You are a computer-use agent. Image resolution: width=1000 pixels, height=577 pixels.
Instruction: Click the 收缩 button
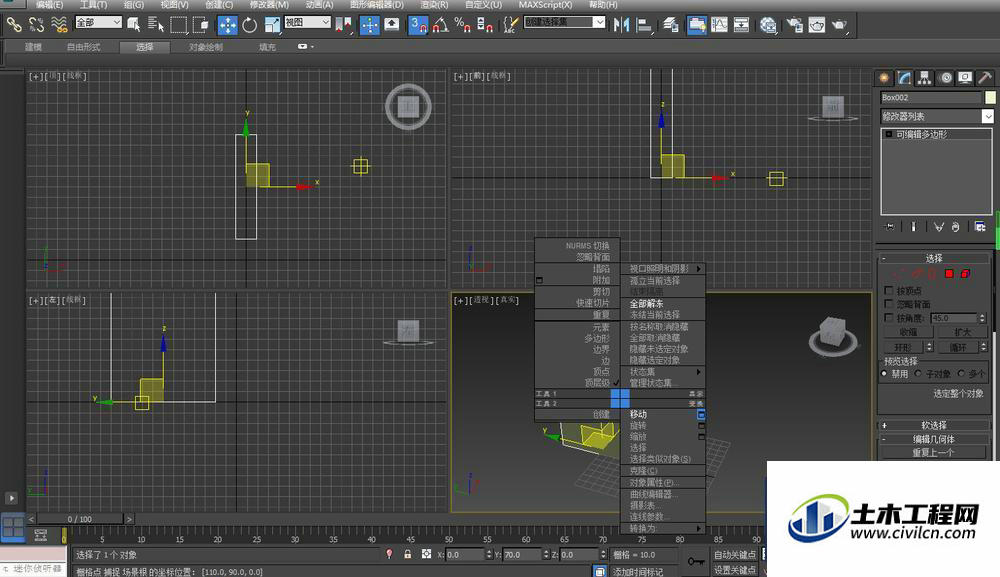pyautogui.click(x=908, y=332)
